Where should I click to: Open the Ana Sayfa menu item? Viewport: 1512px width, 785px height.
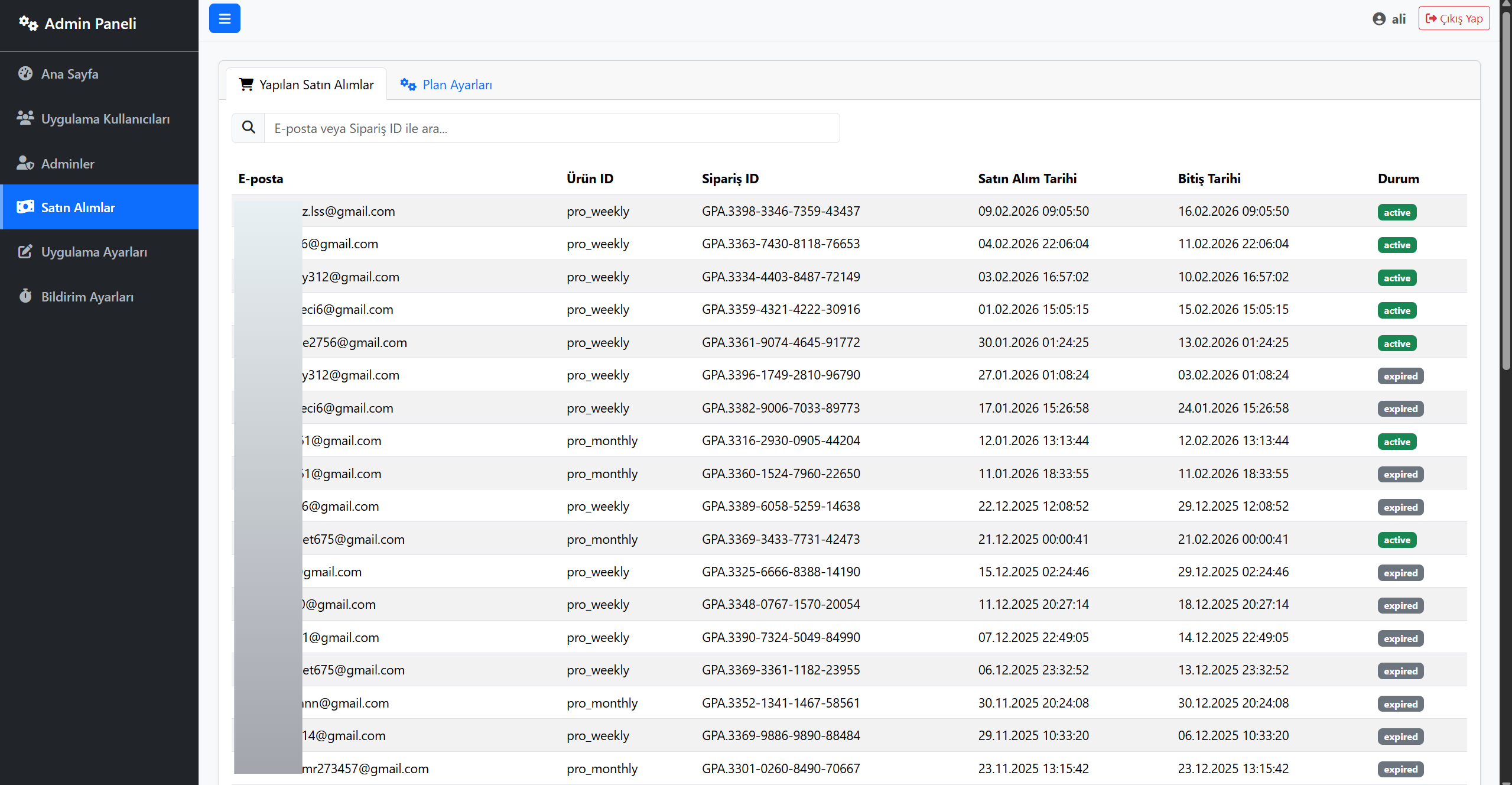99,74
